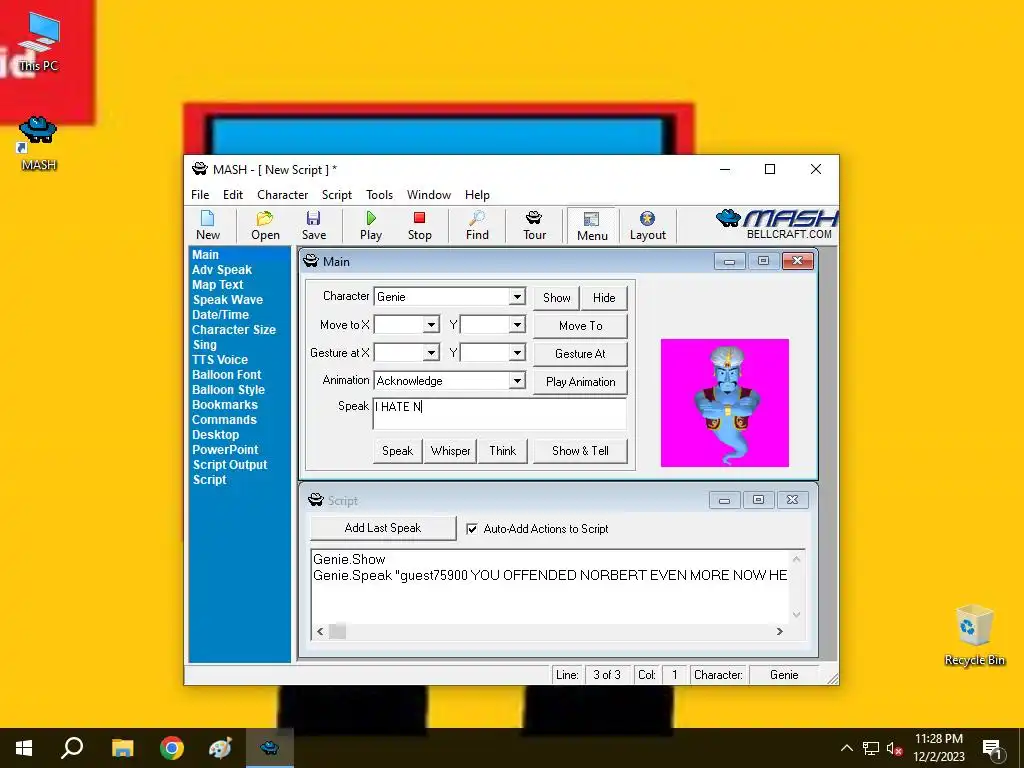Expand the Animation dropdown showing Acknowledge
Image resolution: width=1024 pixels, height=768 pixels.
[x=517, y=381]
